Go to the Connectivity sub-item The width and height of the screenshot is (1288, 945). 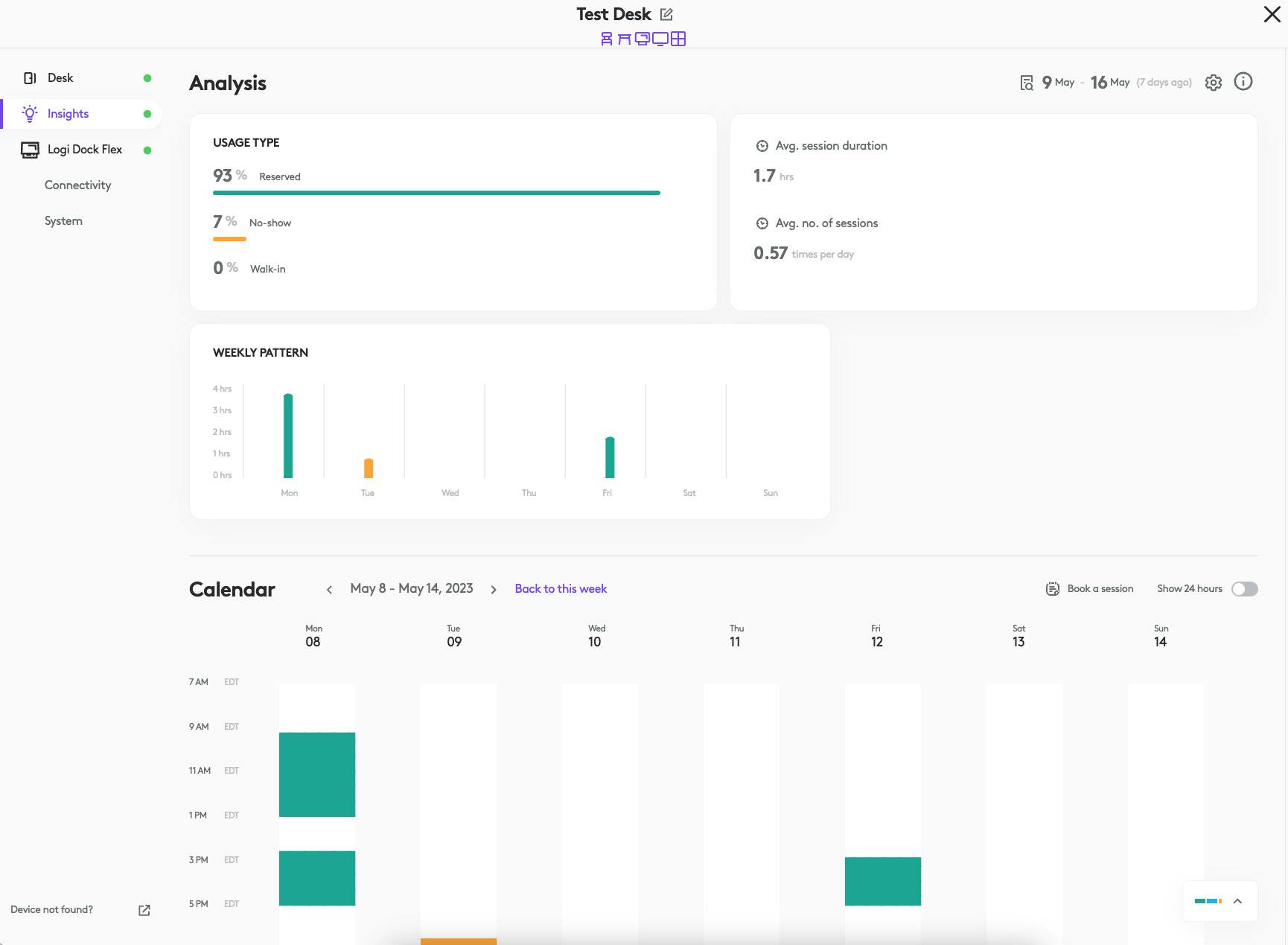pos(77,185)
